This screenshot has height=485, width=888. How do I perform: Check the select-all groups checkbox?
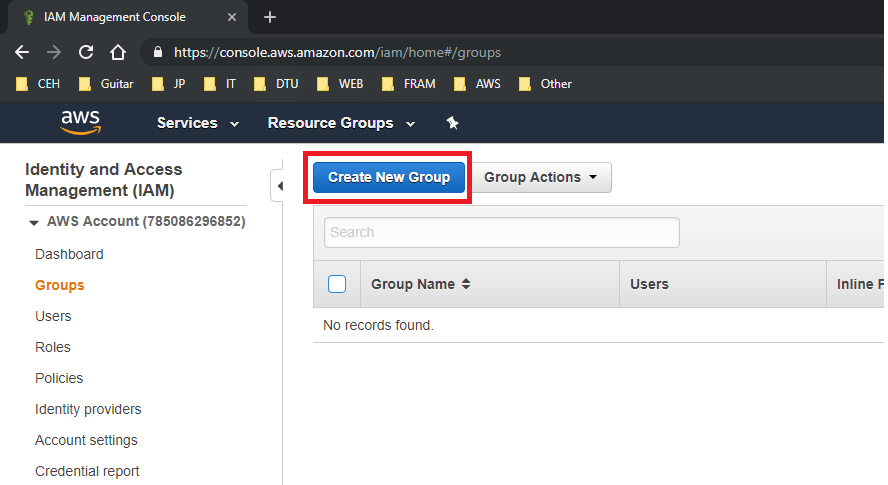[337, 284]
